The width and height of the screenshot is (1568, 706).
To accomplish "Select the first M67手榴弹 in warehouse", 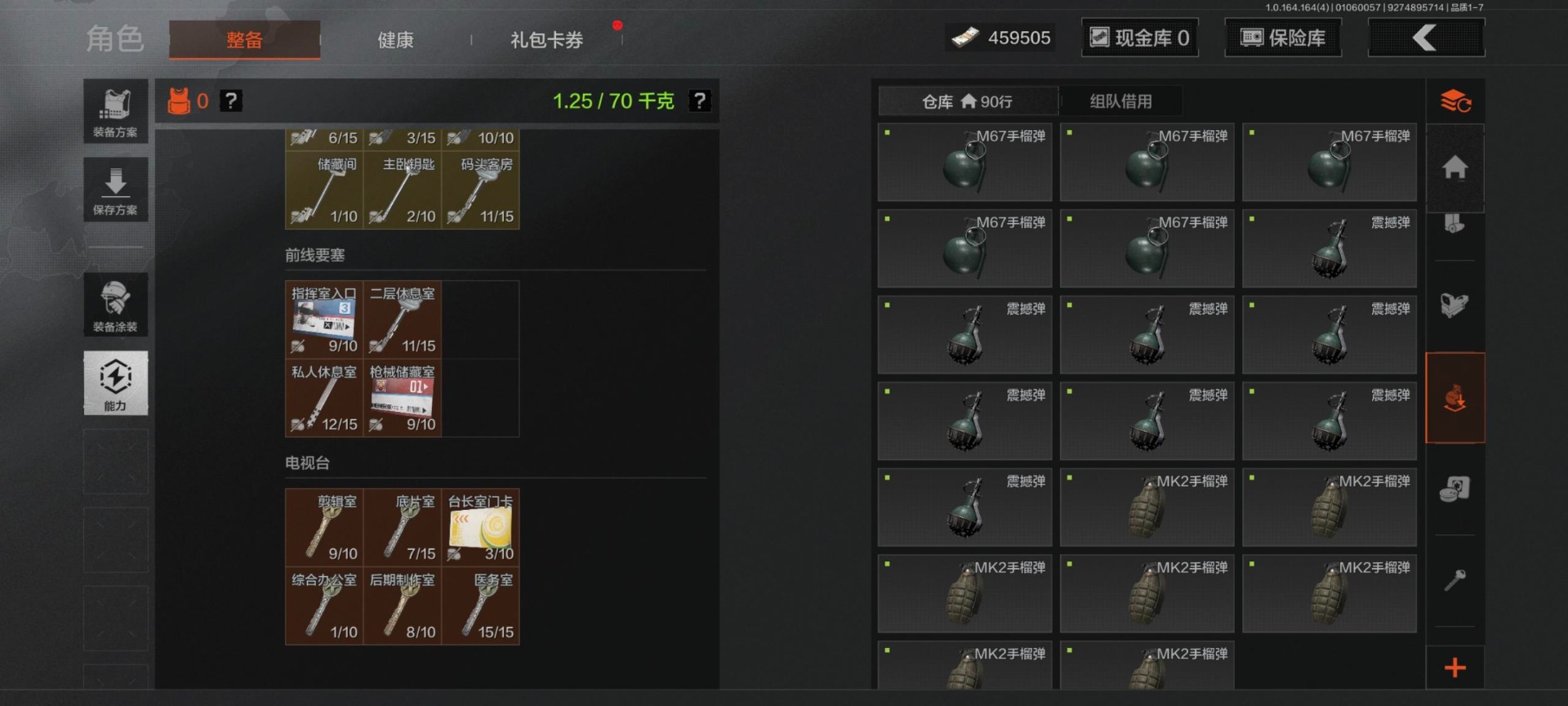I will 964,163.
